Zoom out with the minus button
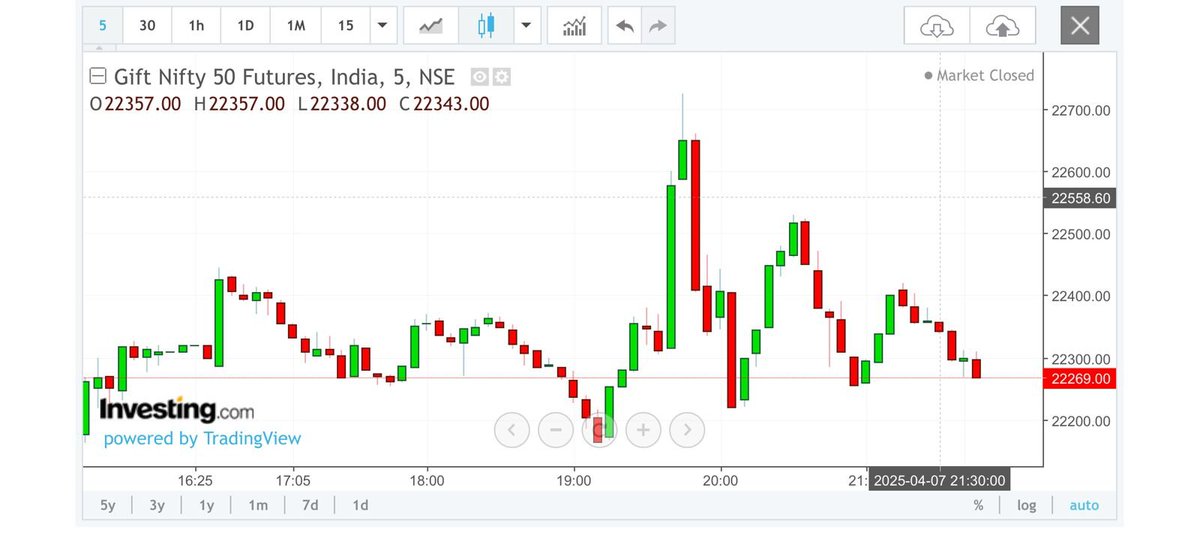The width and height of the screenshot is (1200, 554). click(555, 431)
